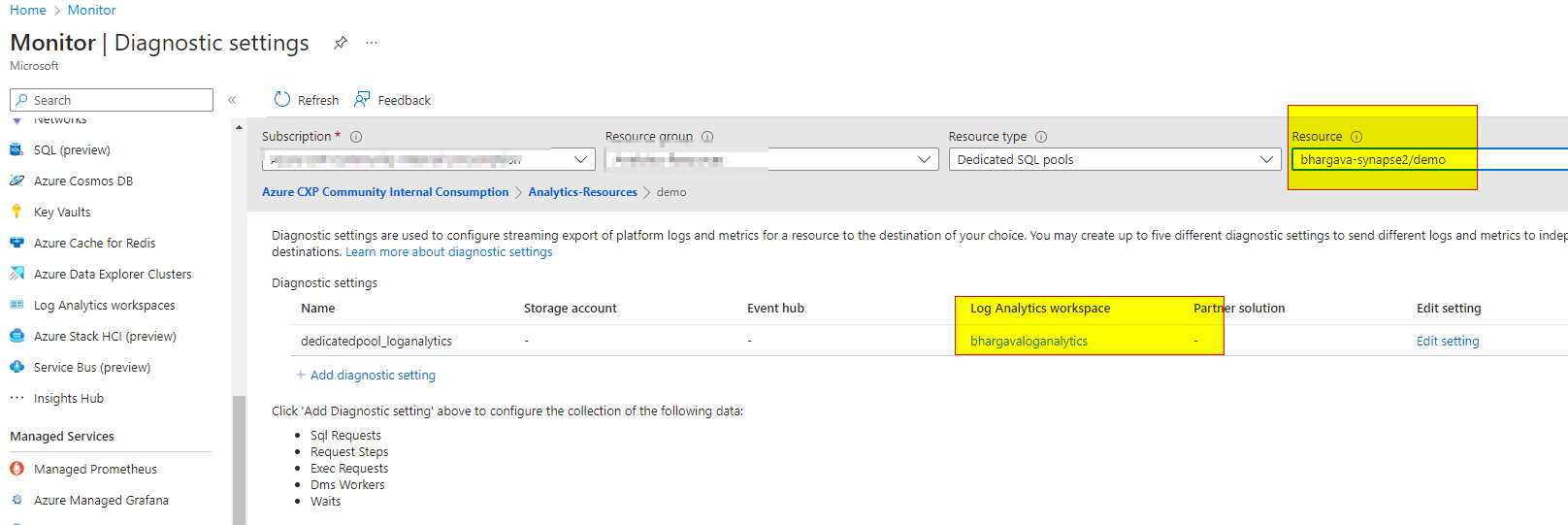This screenshot has height=525, width=1568.
Task: Open bhargavaloganalytics workspace link
Action: tap(1029, 341)
